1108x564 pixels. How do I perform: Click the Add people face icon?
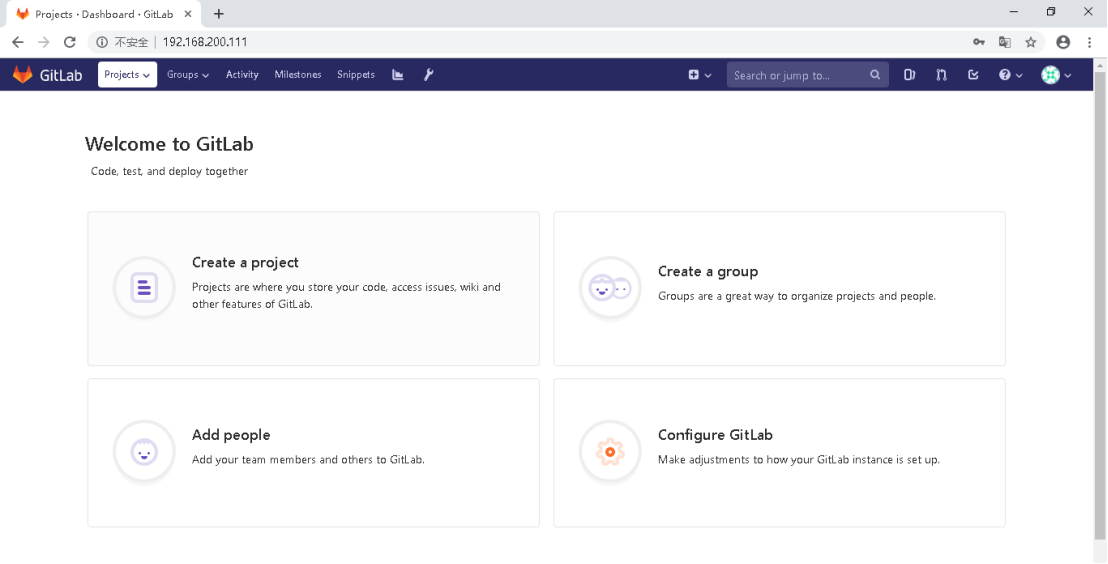pos(144,452)
